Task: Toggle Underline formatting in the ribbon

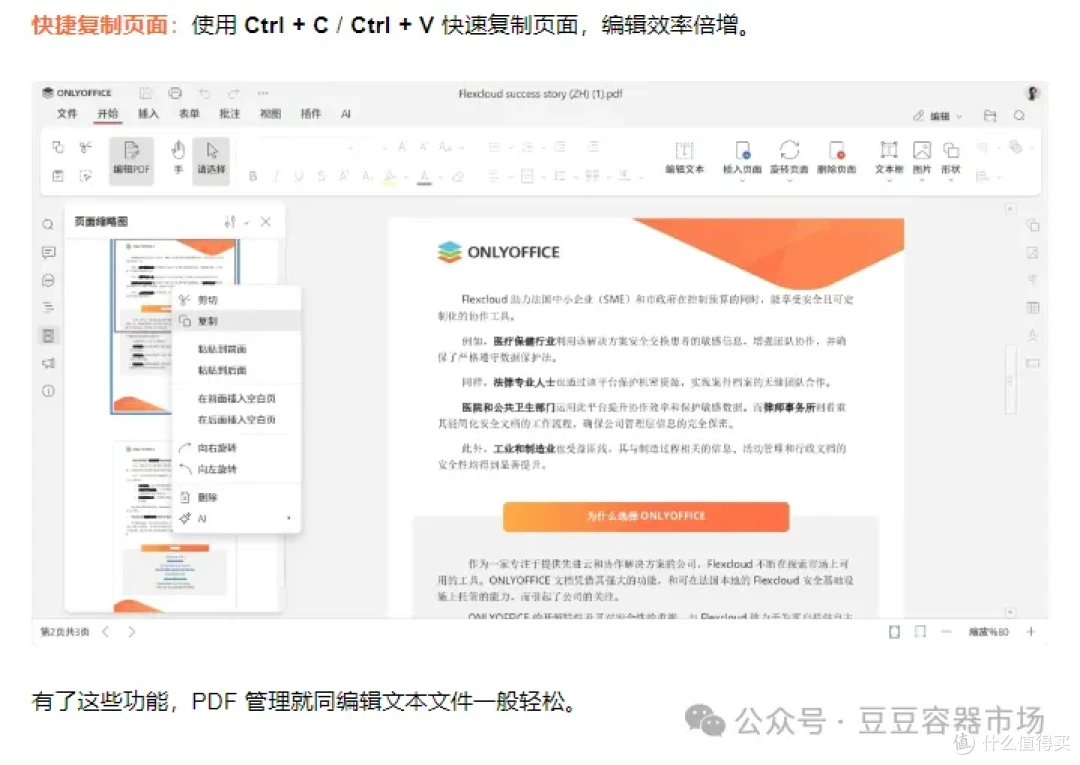Action: tap(299, 177)
